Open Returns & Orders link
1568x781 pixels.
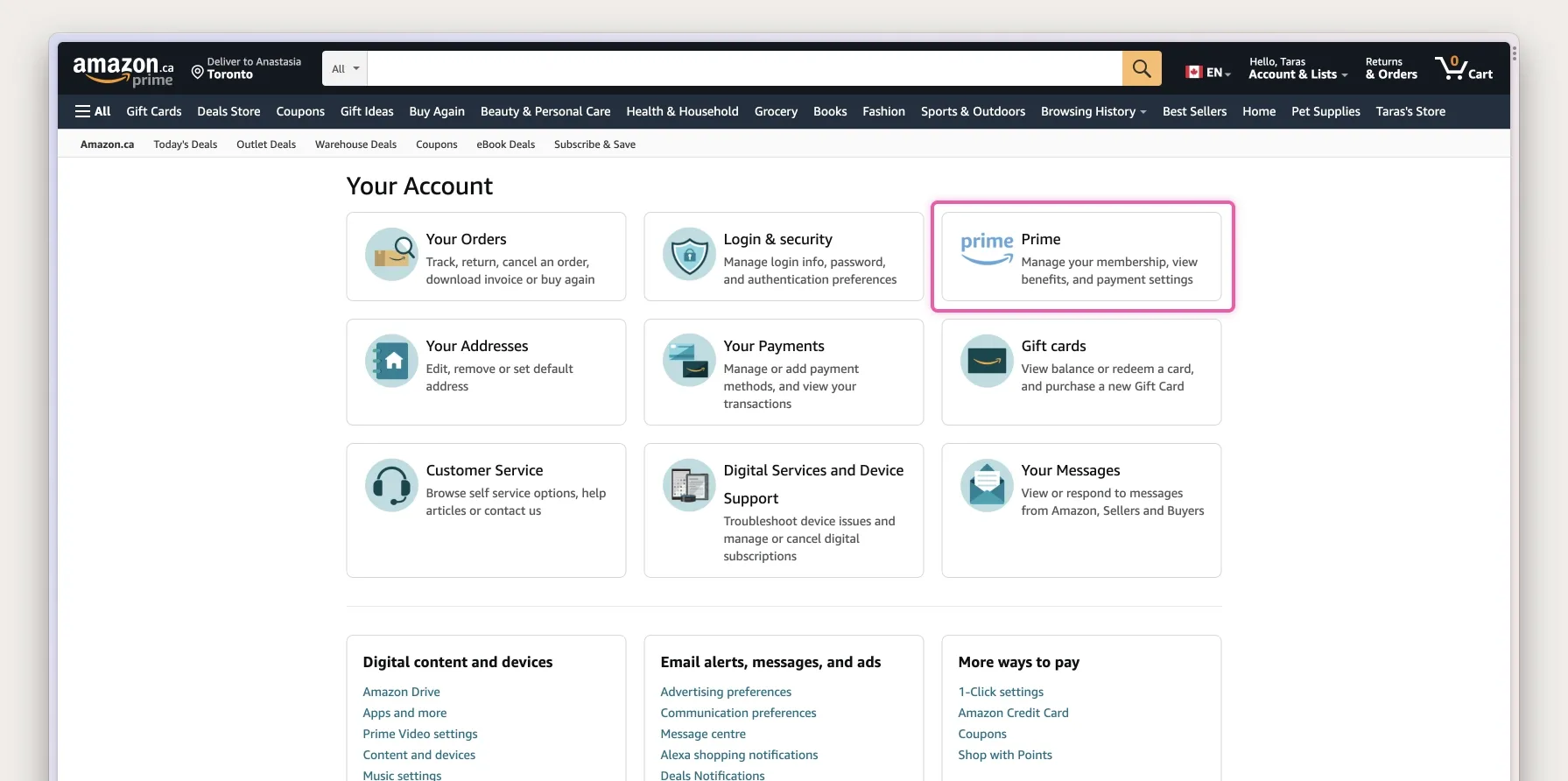point(1391,68)
